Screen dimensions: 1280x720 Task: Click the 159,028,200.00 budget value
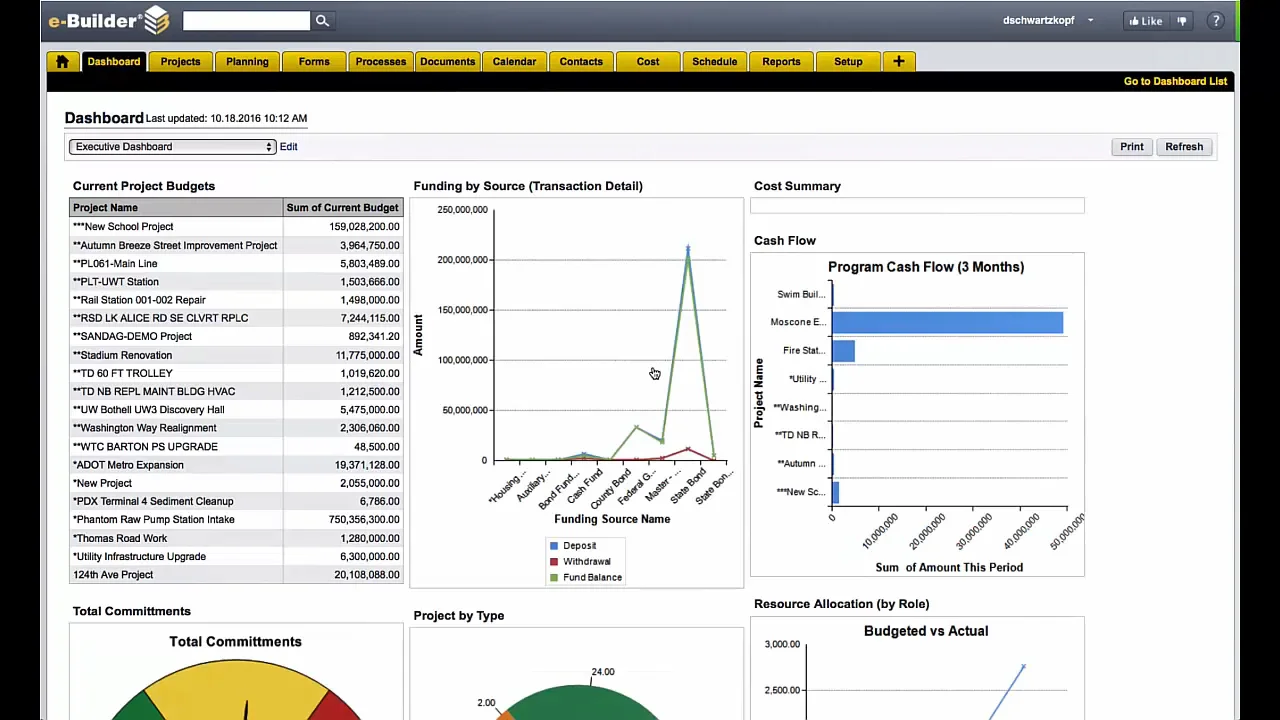click(x=364, y=227)
